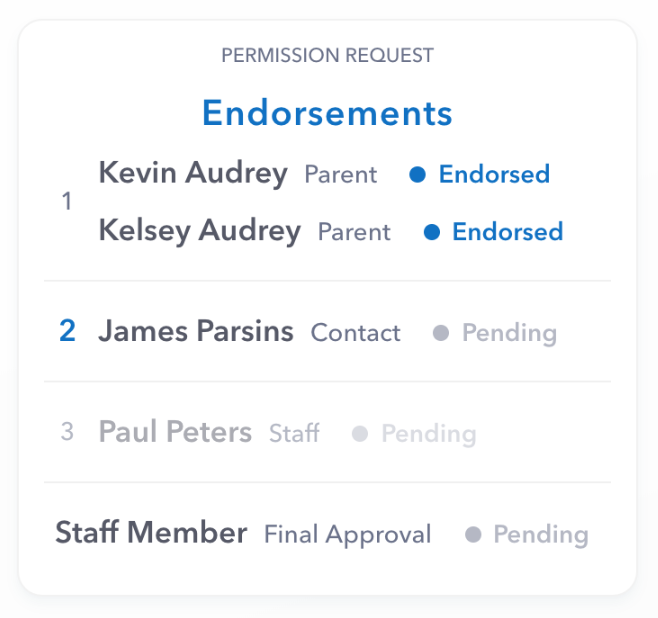This screenshot has height=618, width=658.
Task: Click the blue step number 2
Action: (67, 331)
